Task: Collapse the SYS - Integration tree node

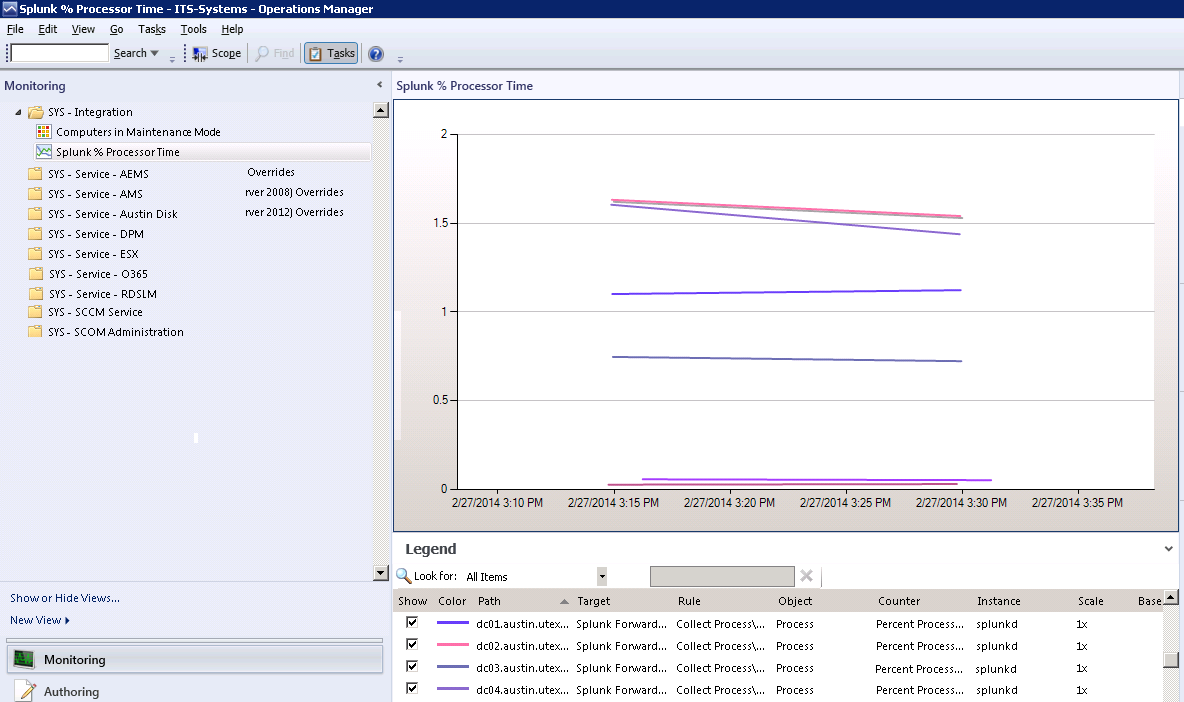Action: (19, 112)
